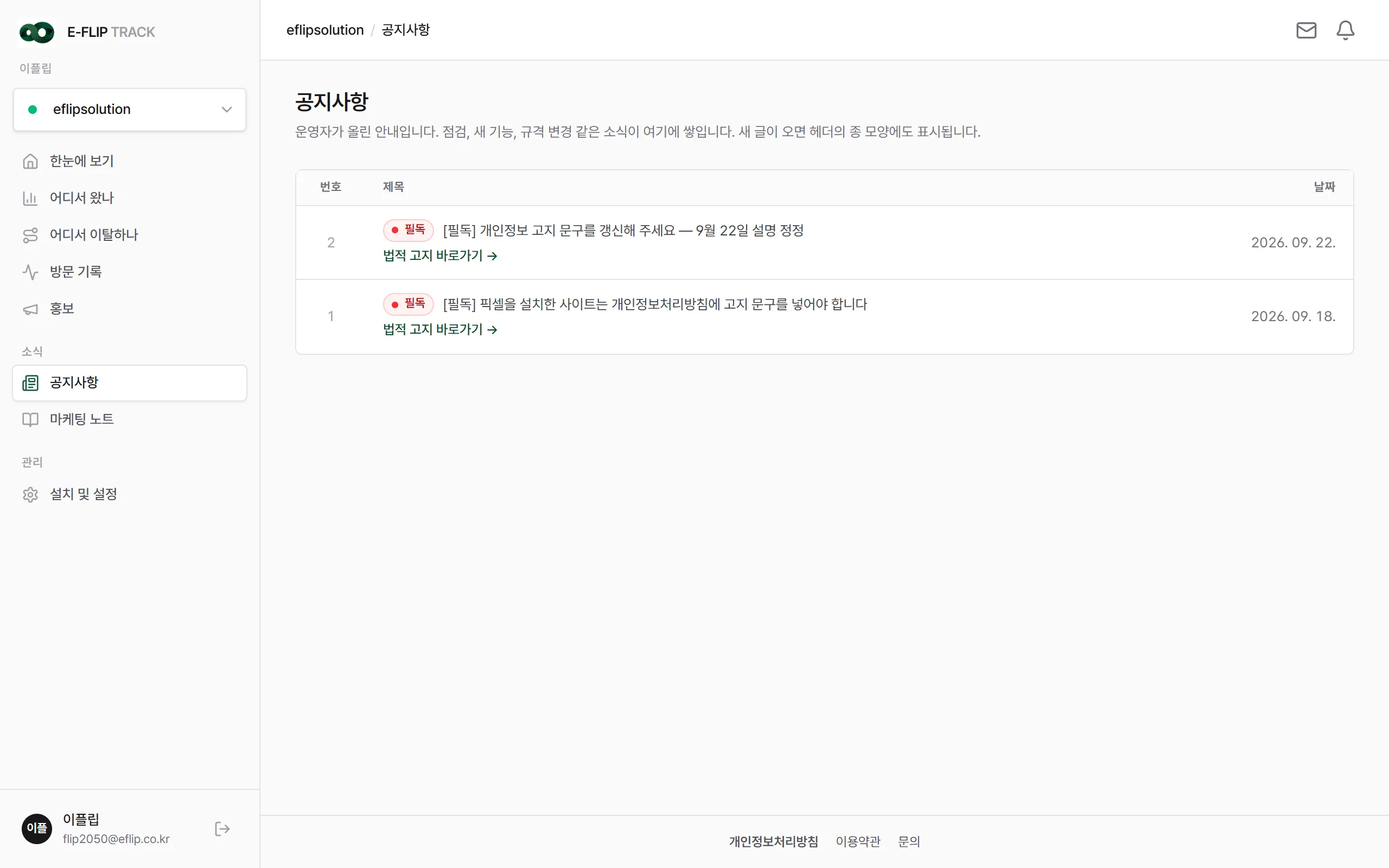Open the 이용약관 footer link

(x=858, y=841)
